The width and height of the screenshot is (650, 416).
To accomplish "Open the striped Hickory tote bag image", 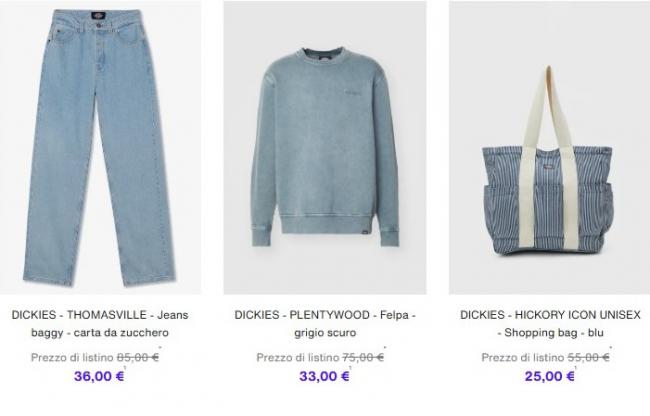I will [x=550, y=148].
